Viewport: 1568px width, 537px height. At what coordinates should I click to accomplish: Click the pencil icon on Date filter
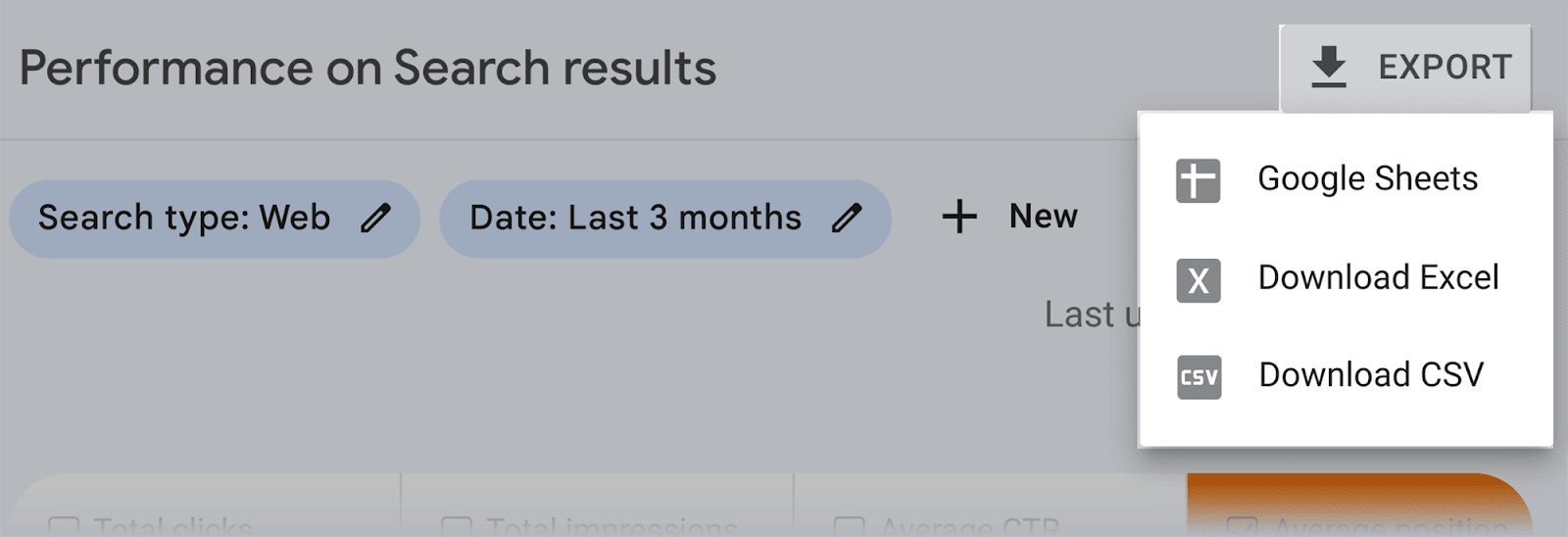(847, 219)
